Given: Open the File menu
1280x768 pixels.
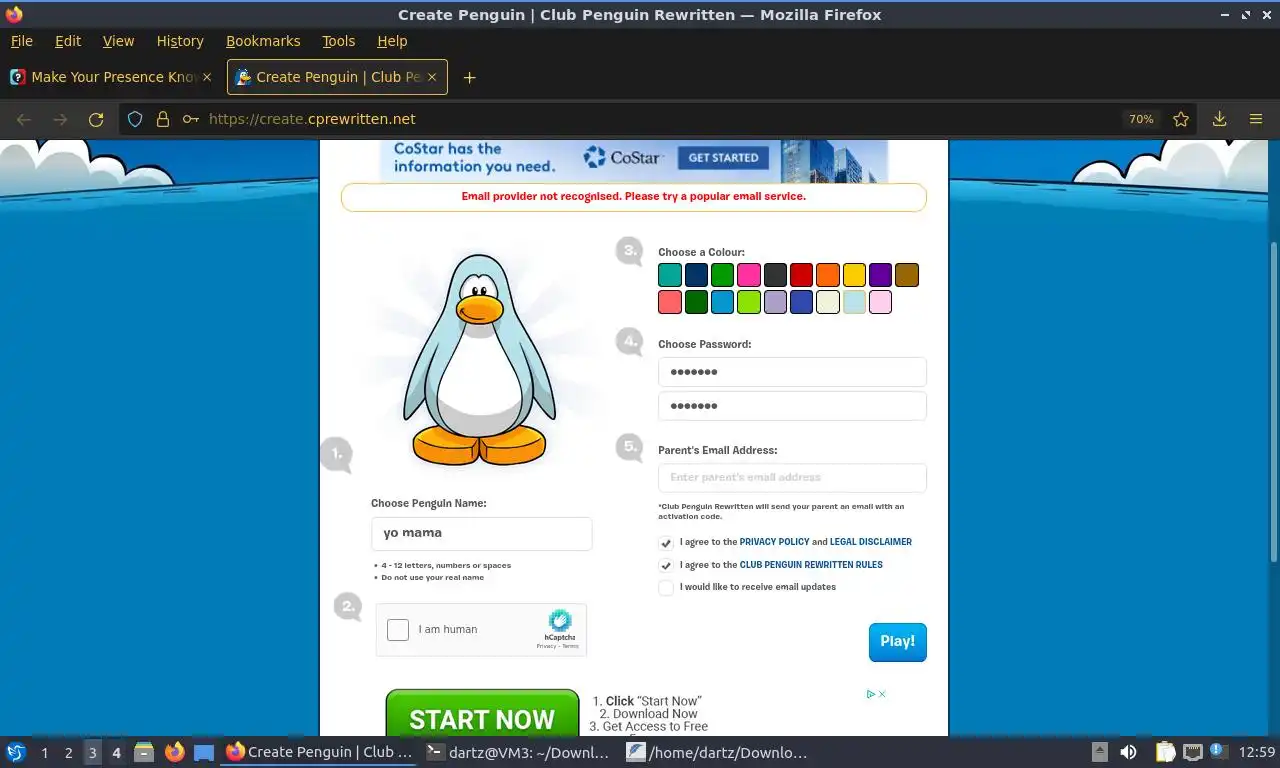Looking at the screenshot, I should (21, 41).
